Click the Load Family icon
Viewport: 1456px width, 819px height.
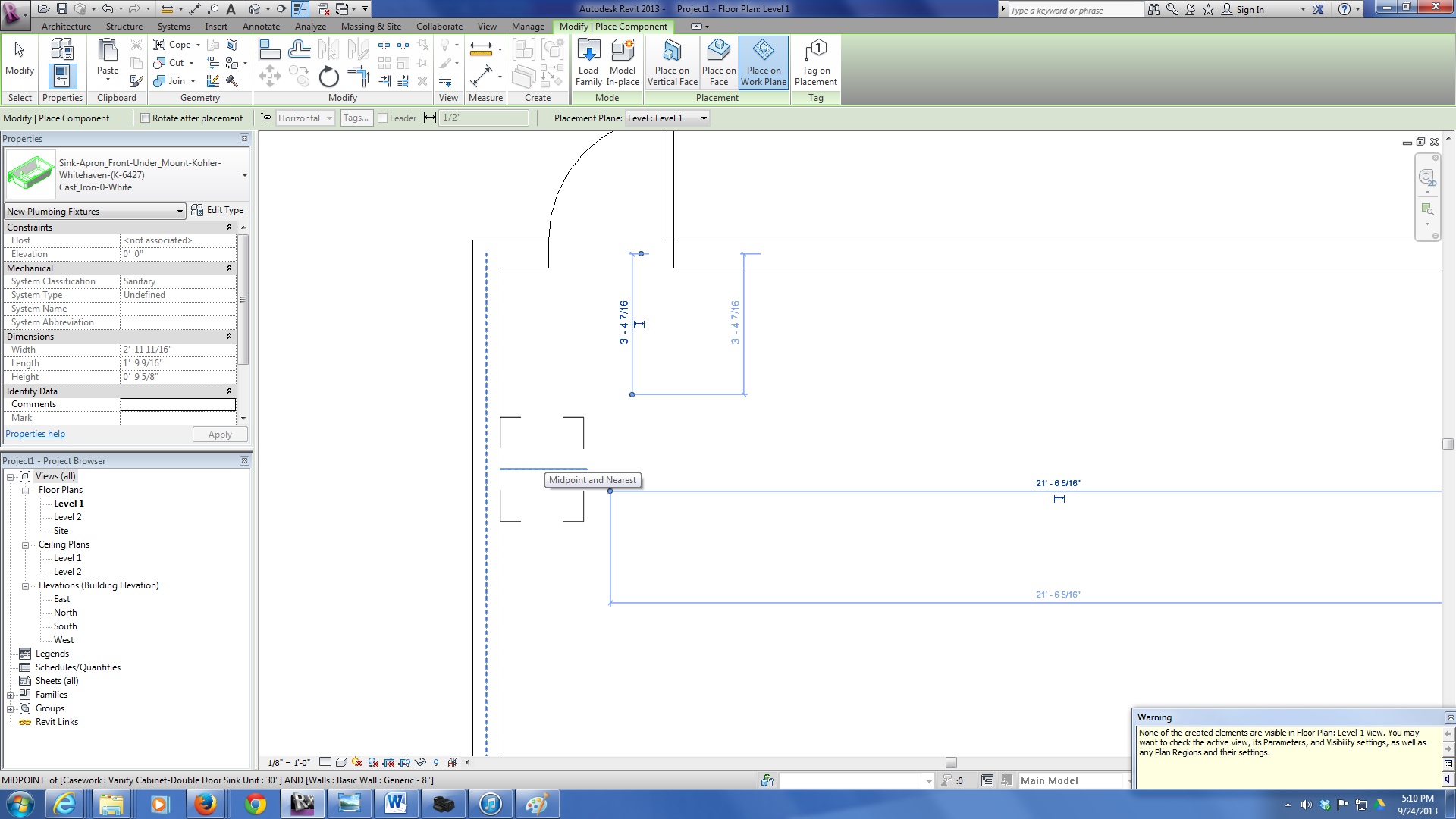(x=588, y=52)
